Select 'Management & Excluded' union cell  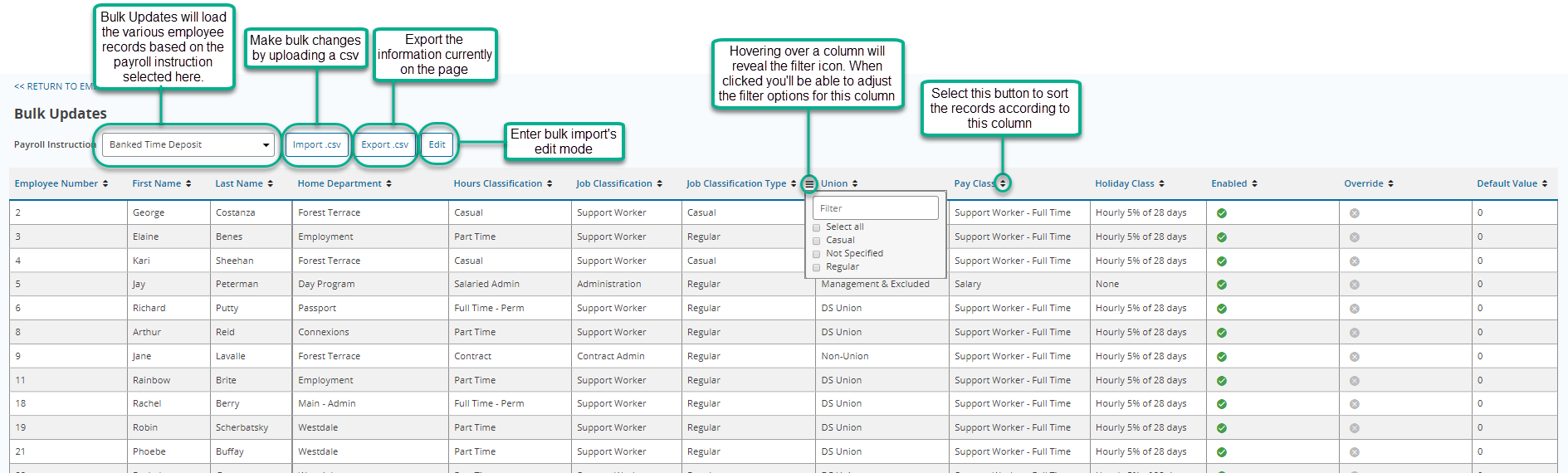[882, 285]
